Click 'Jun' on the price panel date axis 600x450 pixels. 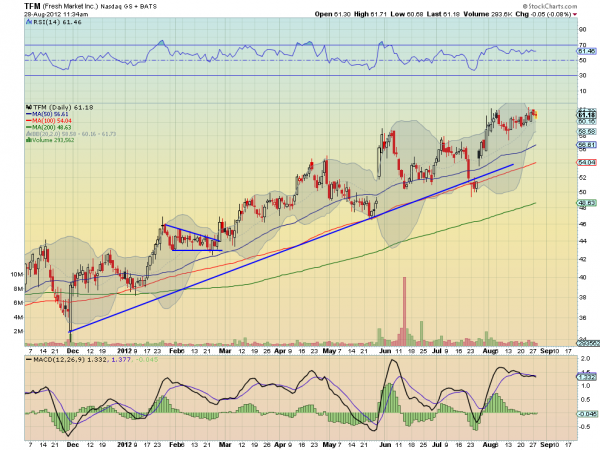385,351
